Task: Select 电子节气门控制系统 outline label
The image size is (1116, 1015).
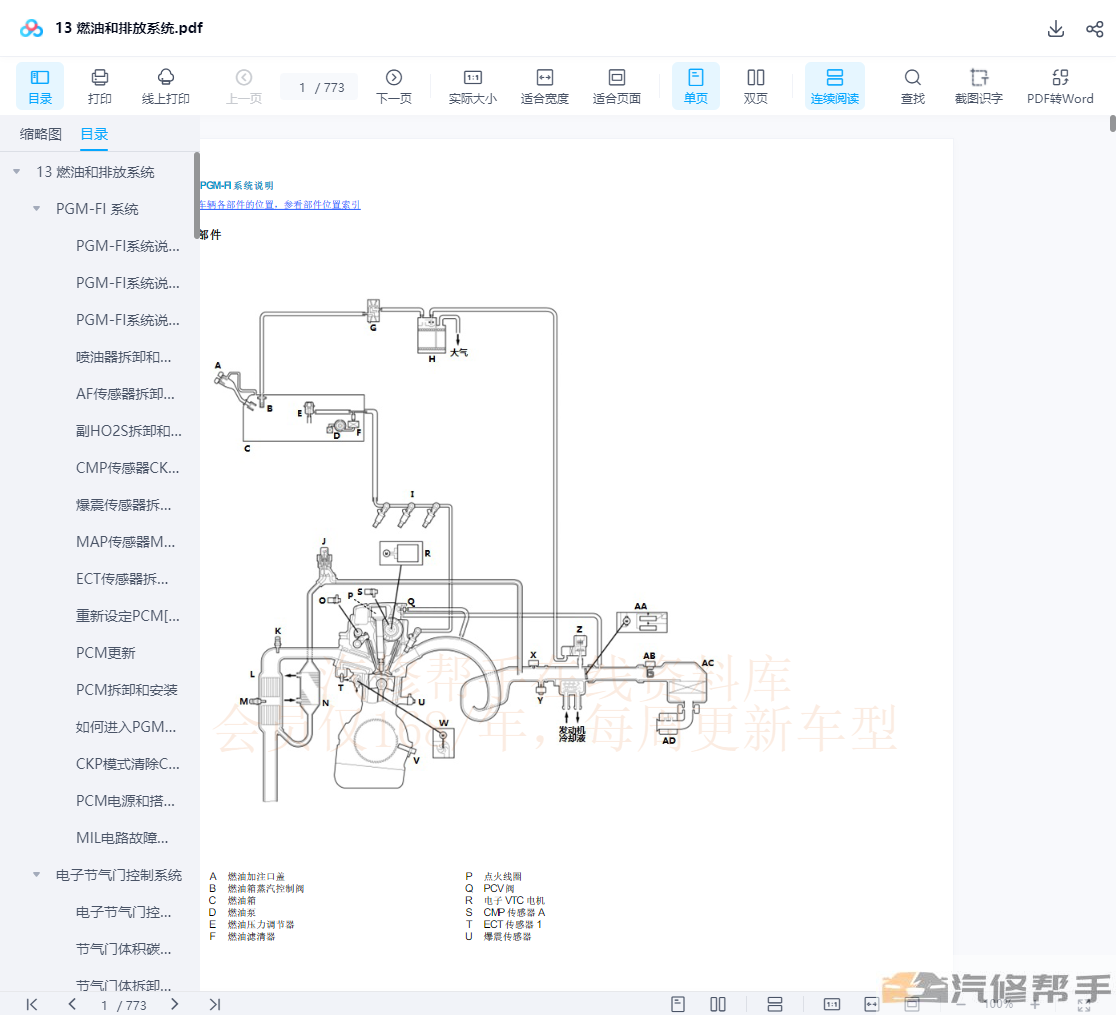Action: tap(119, 875)
